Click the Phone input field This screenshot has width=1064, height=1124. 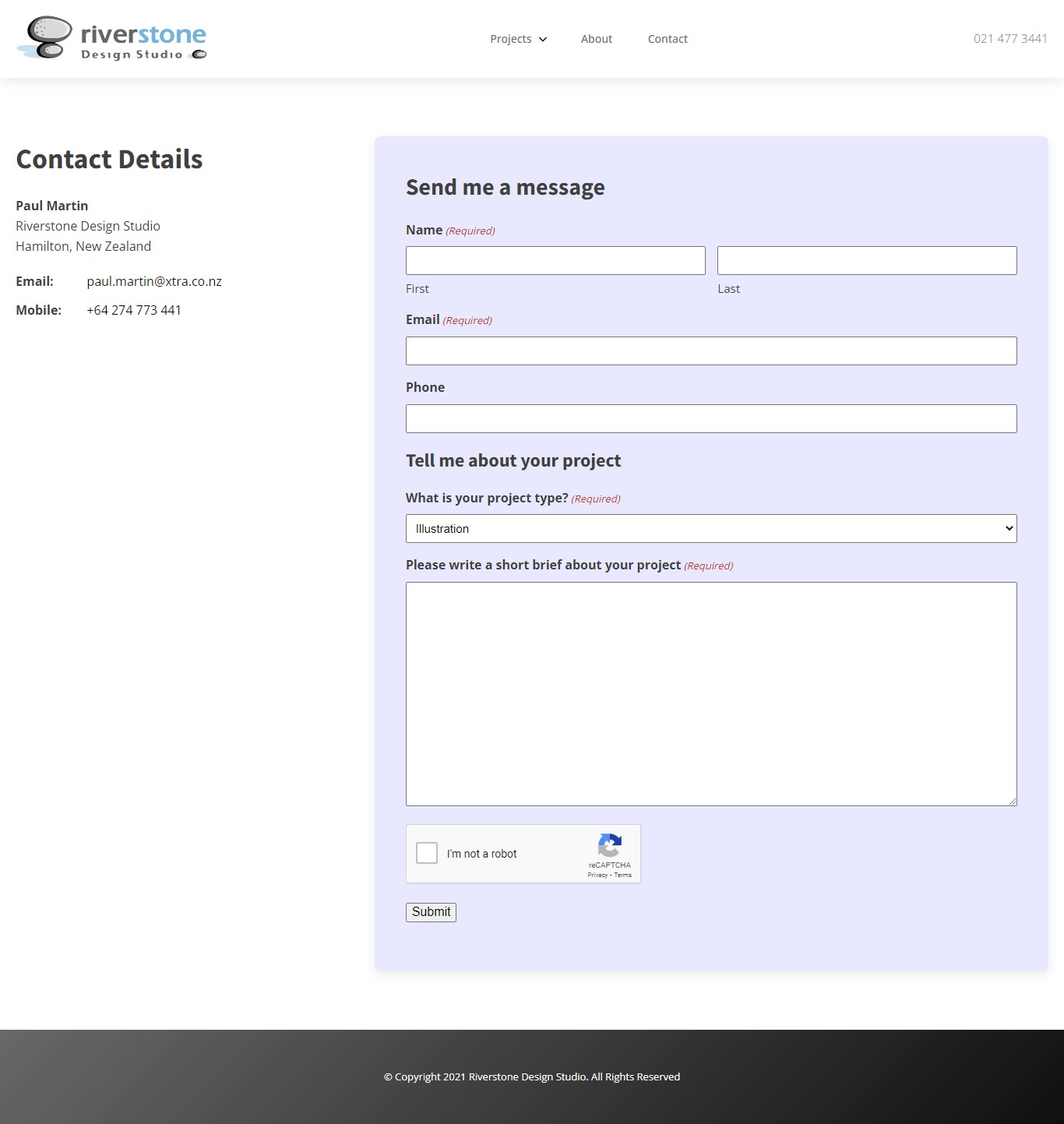point(710,418)
